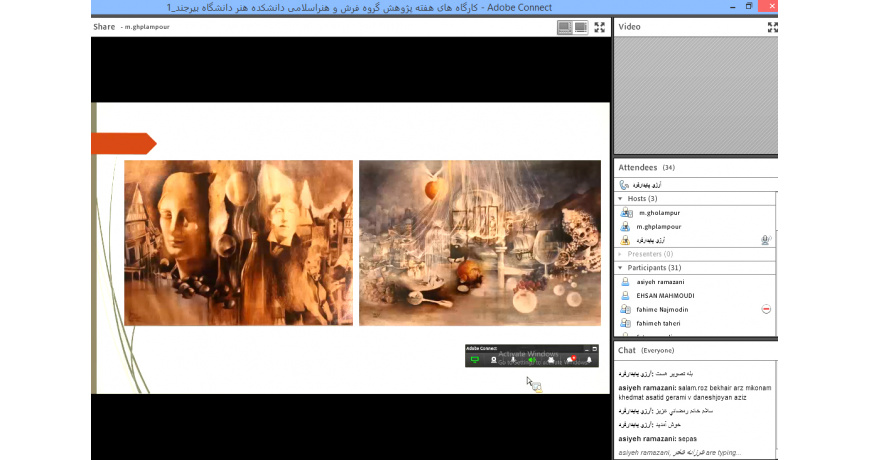This screenshot has width=870, height=460.
Task: Select host m.gholampur in attendees list
Action: (659, 213)
